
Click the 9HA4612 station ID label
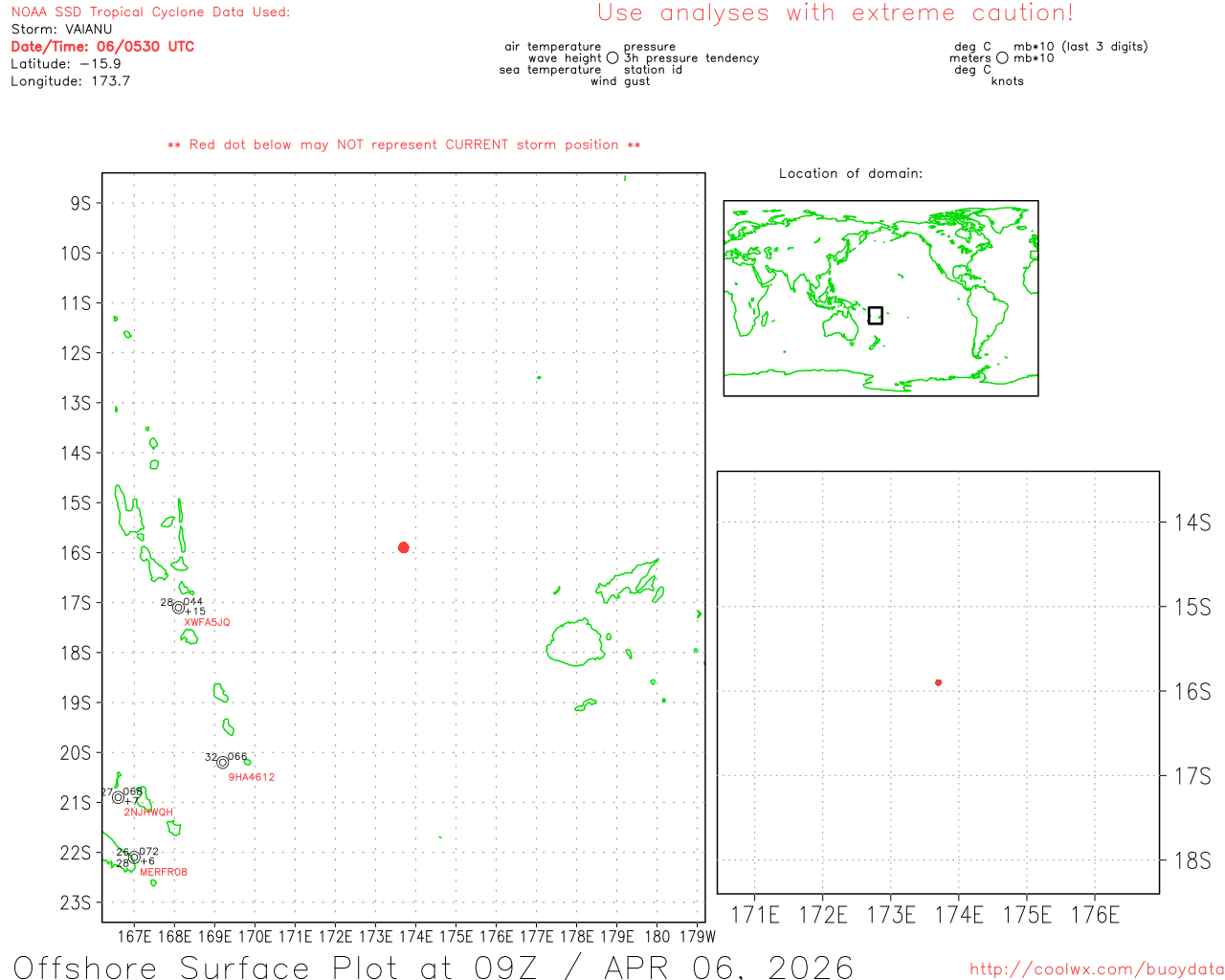point(251,777)
